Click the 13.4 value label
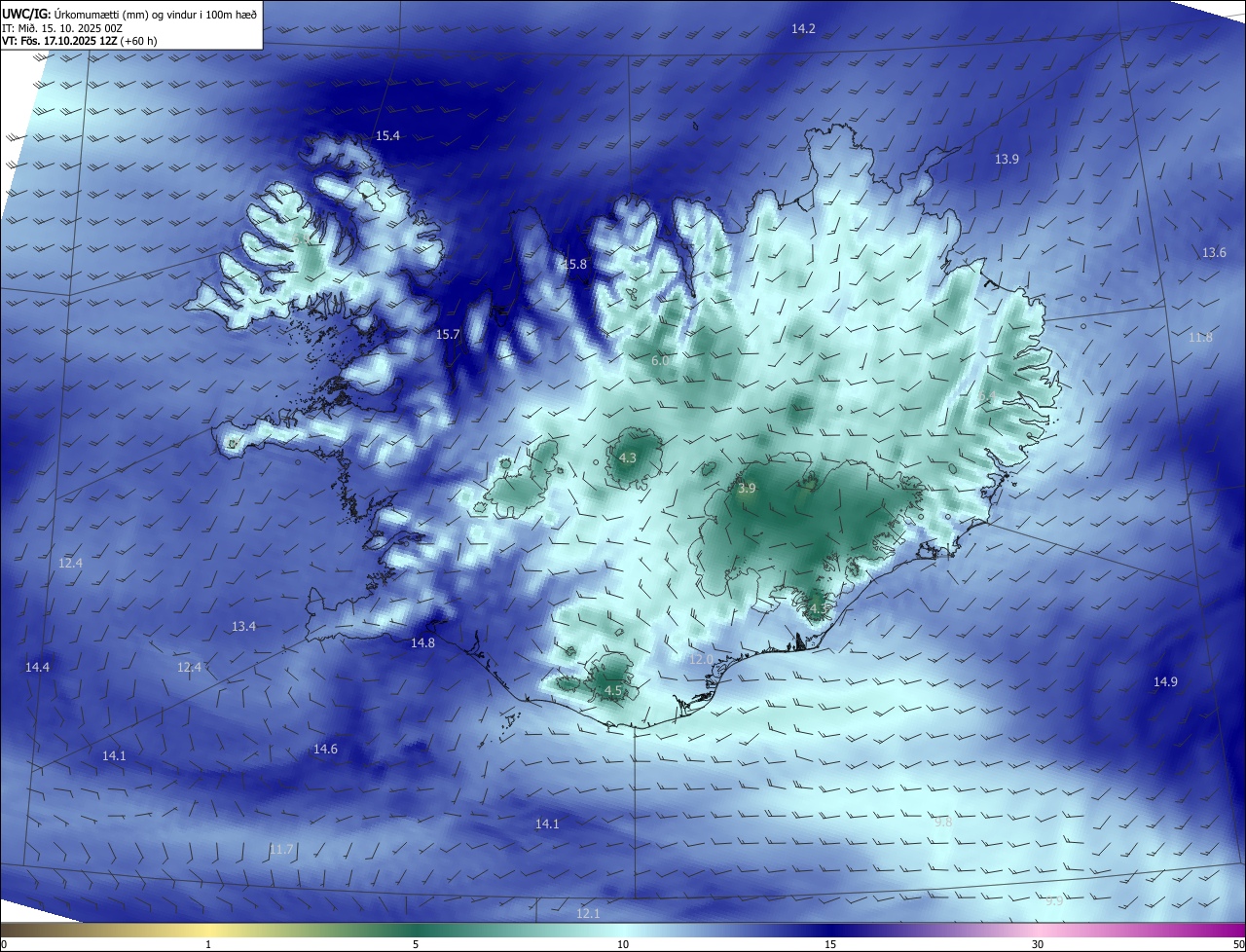This screenshot has height=952, width=1246. click(243, 626)
